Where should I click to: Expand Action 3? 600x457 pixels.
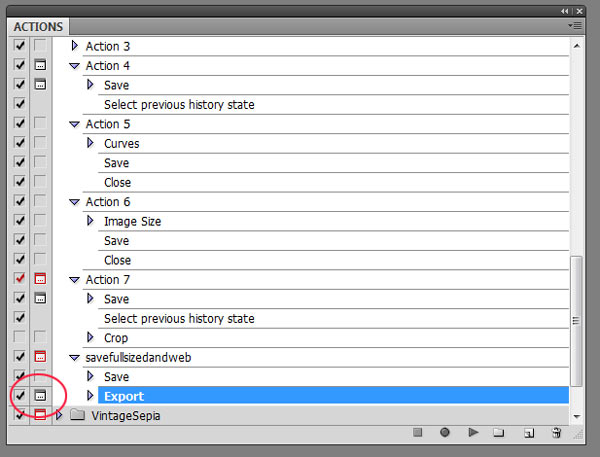click(74, 46)
